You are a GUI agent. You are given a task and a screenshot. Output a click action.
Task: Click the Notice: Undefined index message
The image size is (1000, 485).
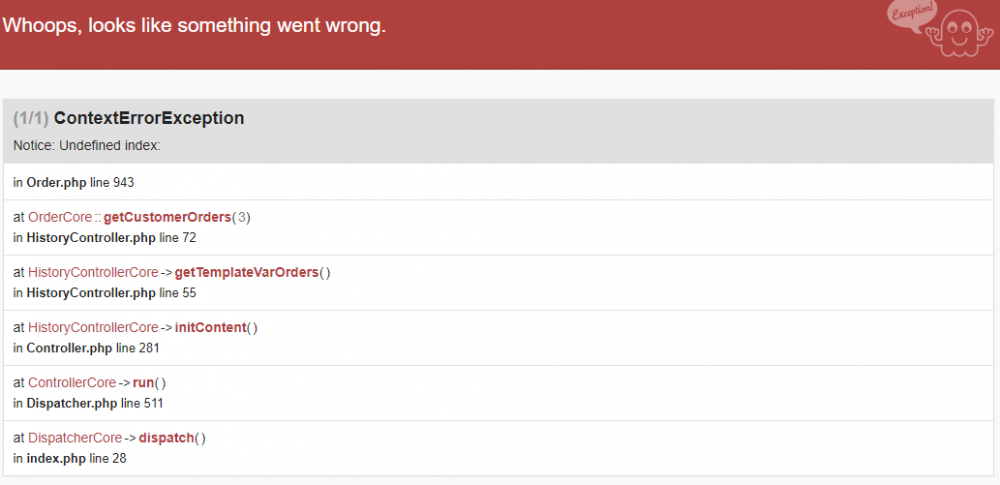point(87,146)
